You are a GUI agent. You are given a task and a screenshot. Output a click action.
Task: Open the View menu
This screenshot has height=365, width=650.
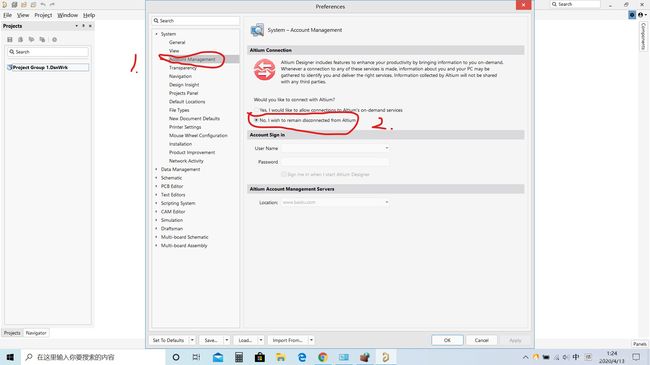point(23,15)
